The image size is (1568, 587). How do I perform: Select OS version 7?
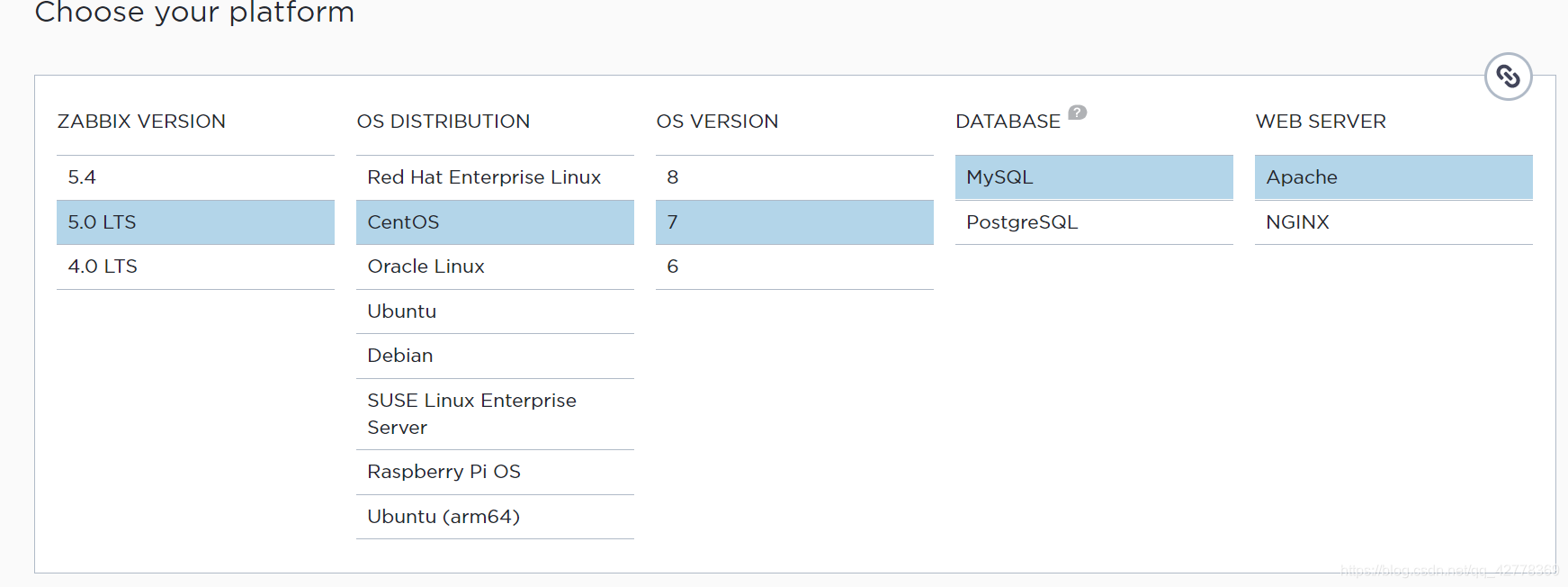pyautogui.click(x=794, y=222)
